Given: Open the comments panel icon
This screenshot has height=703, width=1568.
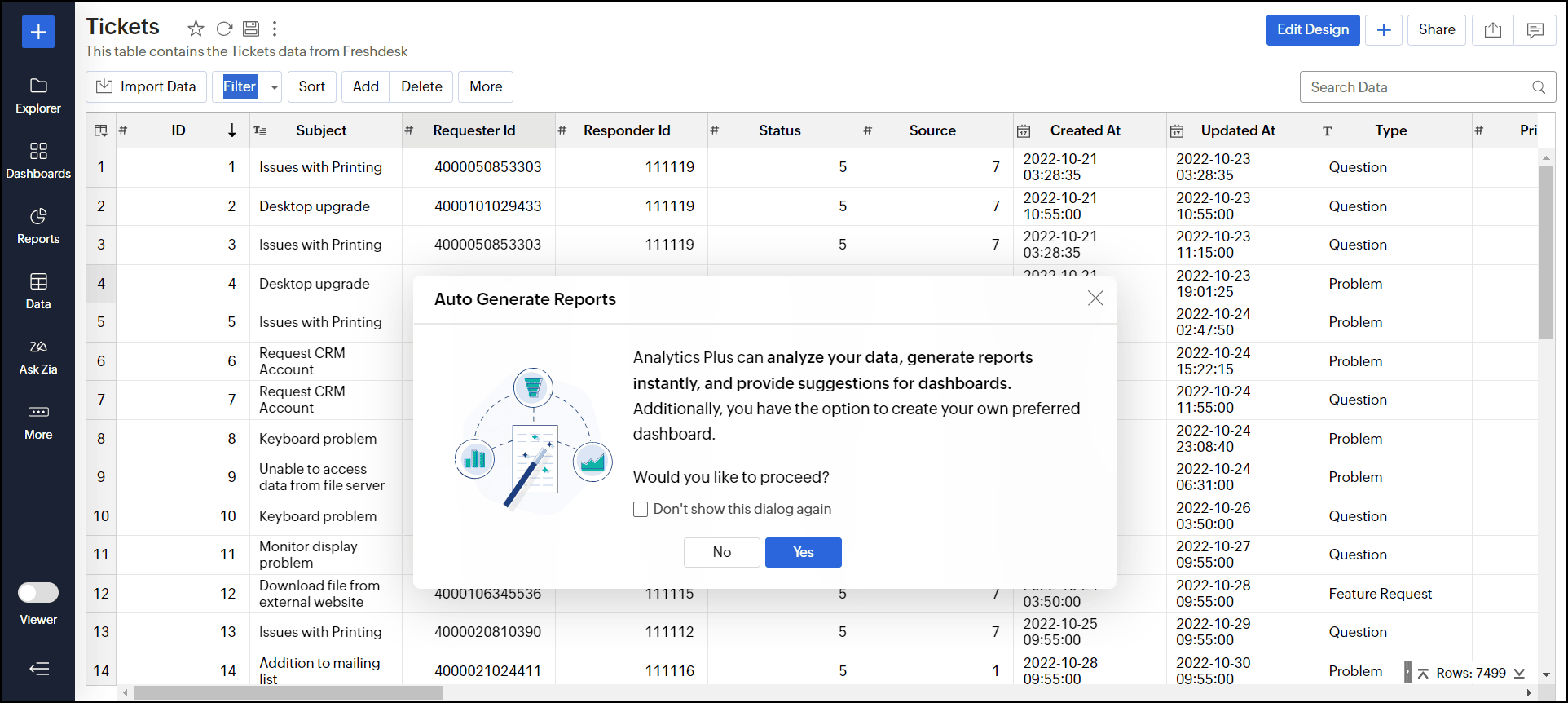Looking at the screenshot, I should click(1535, 30).
